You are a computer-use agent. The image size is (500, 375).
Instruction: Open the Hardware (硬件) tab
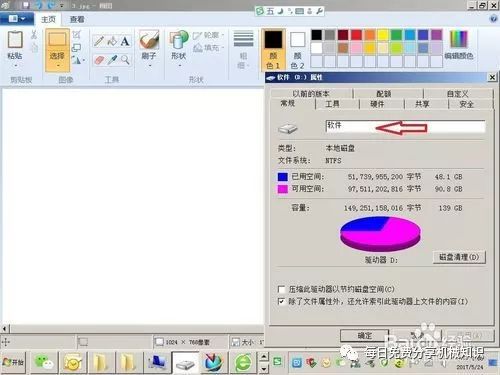tap(377, 104)
